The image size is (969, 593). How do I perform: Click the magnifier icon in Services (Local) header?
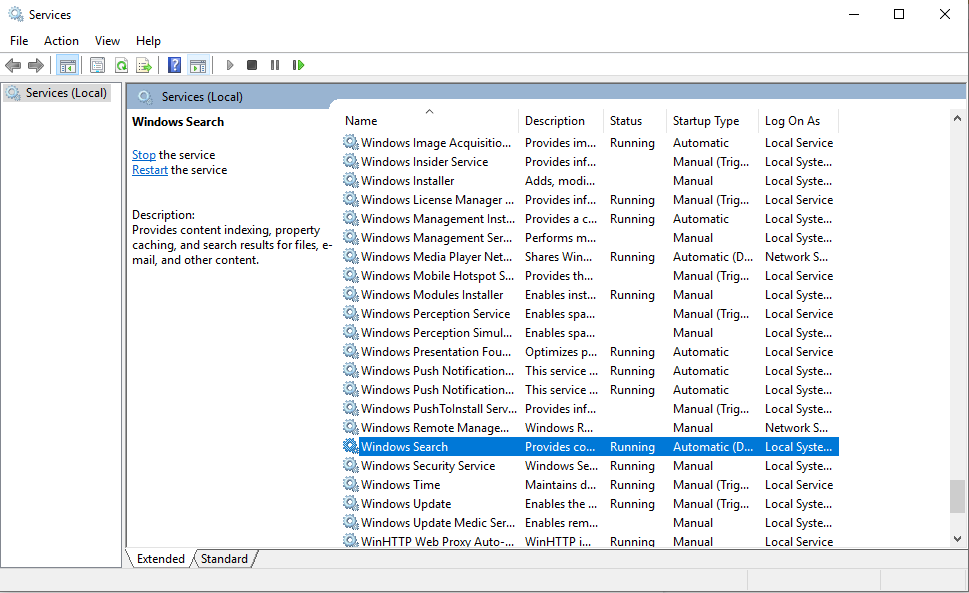pos(145,97)
